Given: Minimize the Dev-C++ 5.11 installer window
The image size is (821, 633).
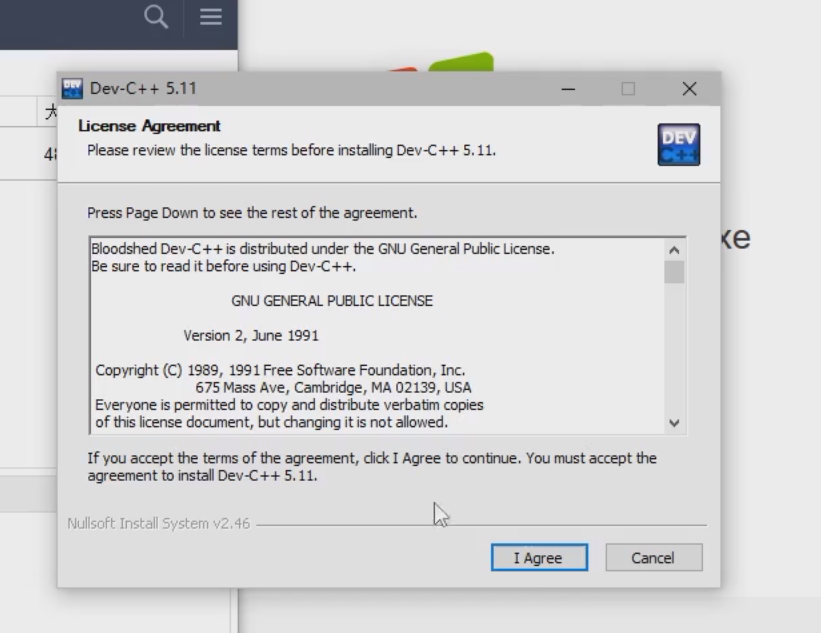Looking at the screenshot, I should pos(568,89).
